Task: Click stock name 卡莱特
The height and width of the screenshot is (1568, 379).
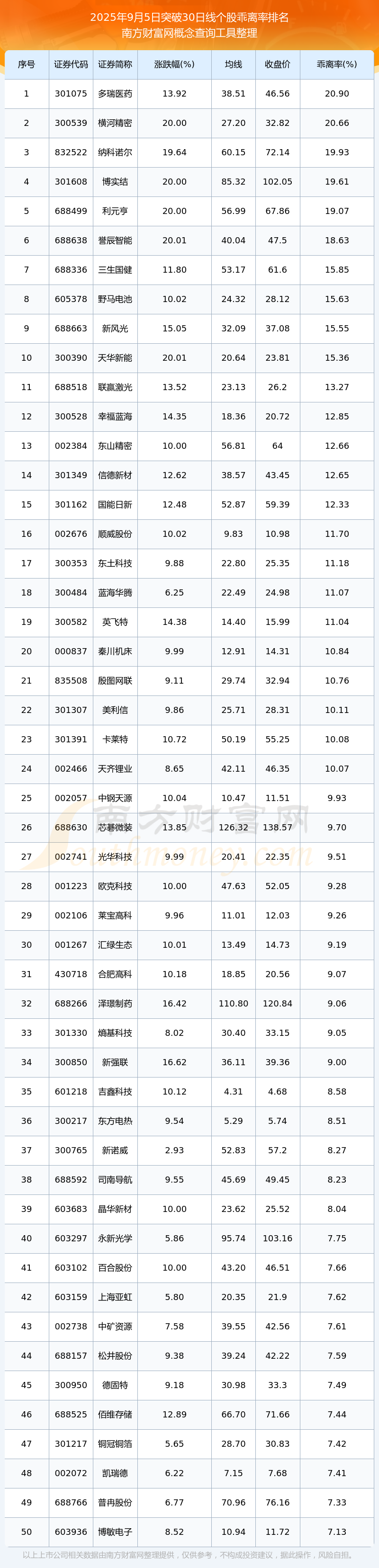Action: [115, 739]
